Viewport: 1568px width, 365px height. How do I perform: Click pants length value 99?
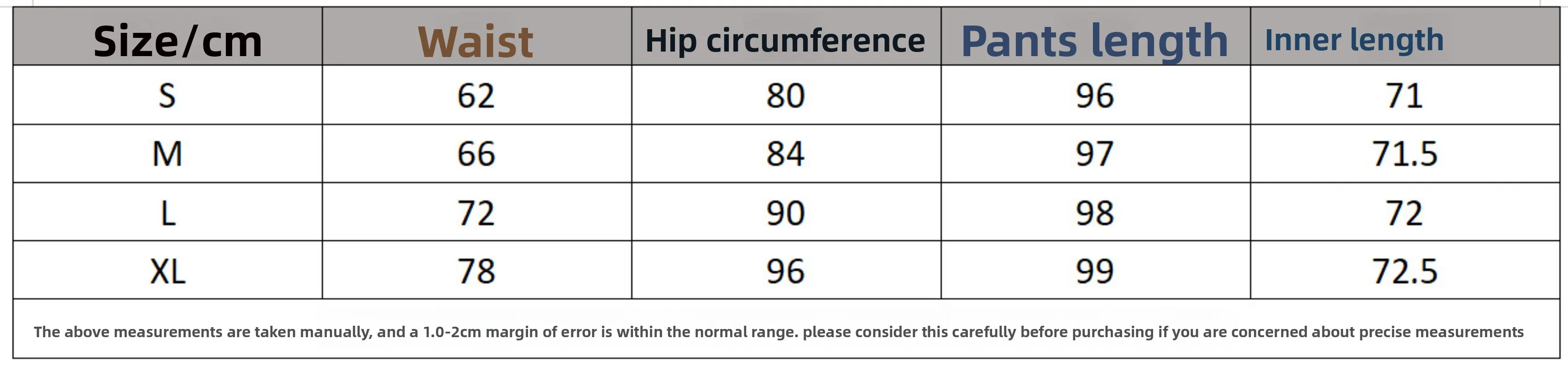(x=1094, y=271)
